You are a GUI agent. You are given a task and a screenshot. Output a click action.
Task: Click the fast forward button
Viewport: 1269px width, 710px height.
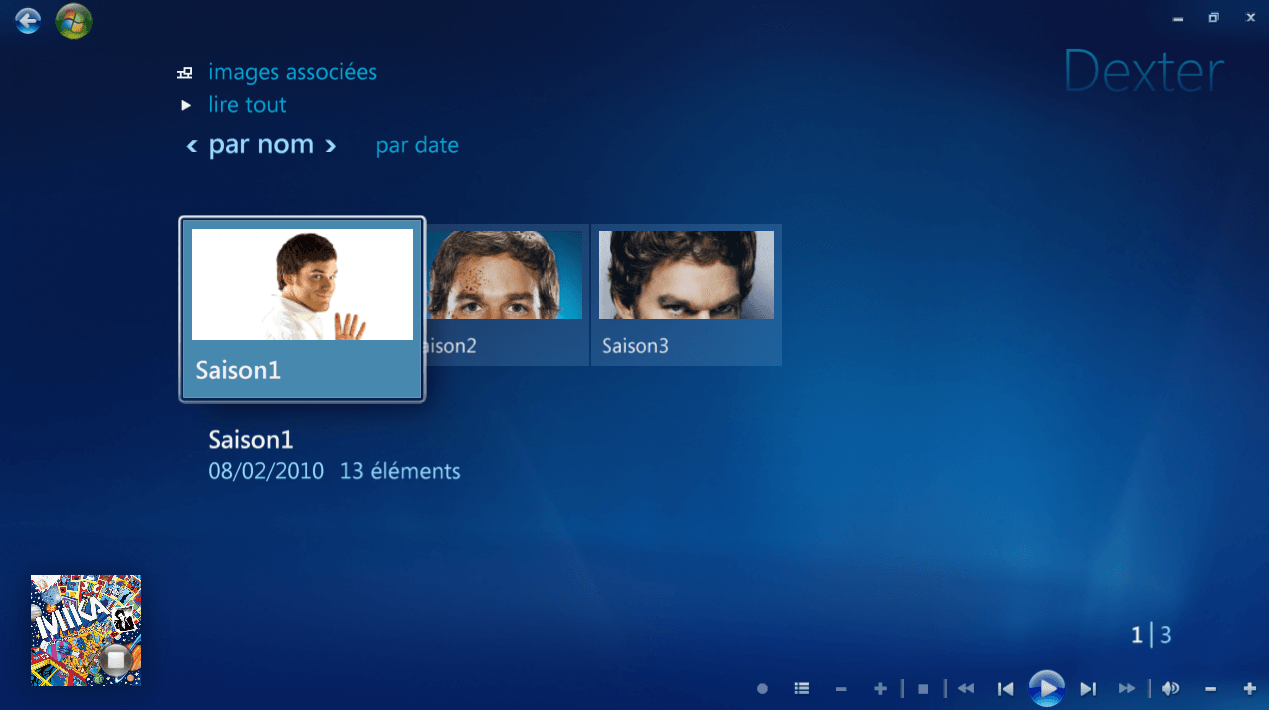(1127, 689)
